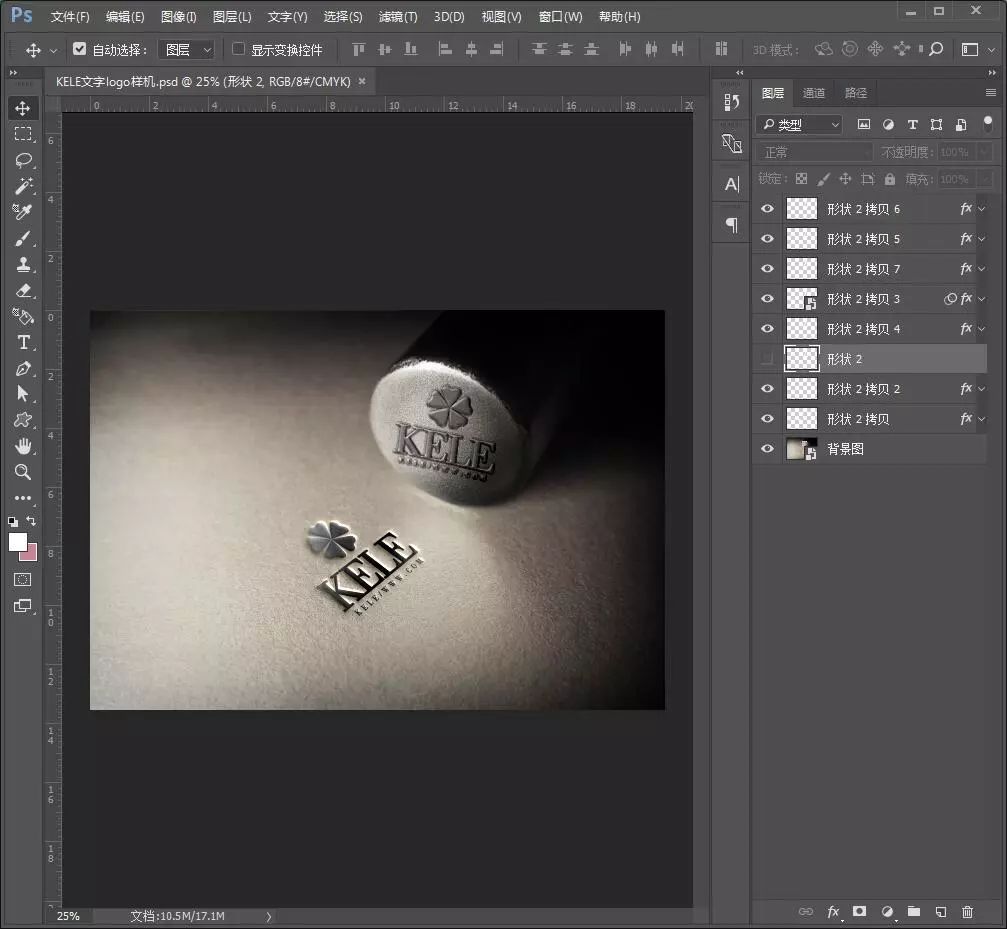Switch to the 通道 tab
The width and height of the screenshot is (1007, 929).
814,93
